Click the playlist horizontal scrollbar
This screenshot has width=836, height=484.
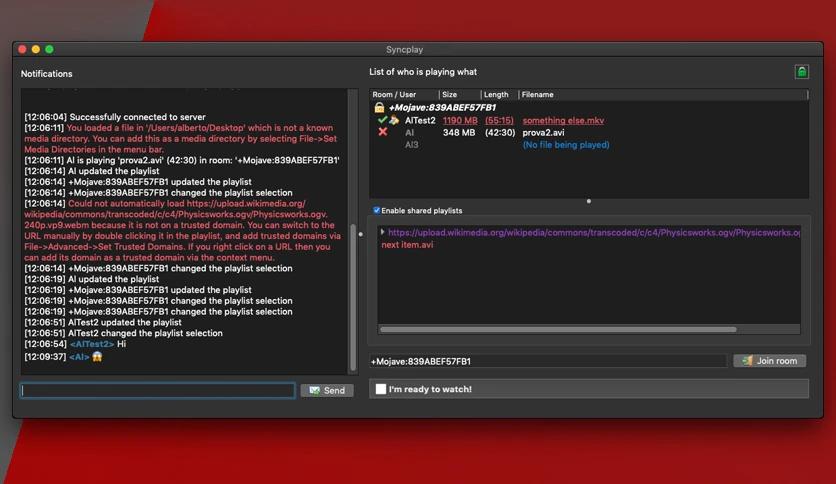[x=558, y=329]
